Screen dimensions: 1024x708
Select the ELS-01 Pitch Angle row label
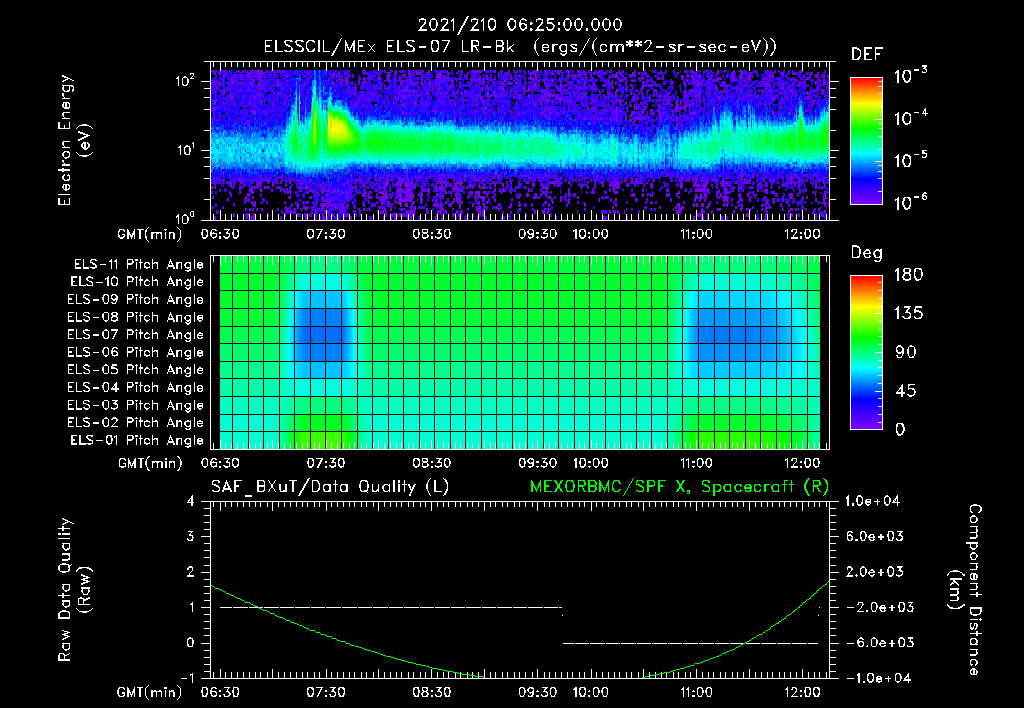[137, 440]
